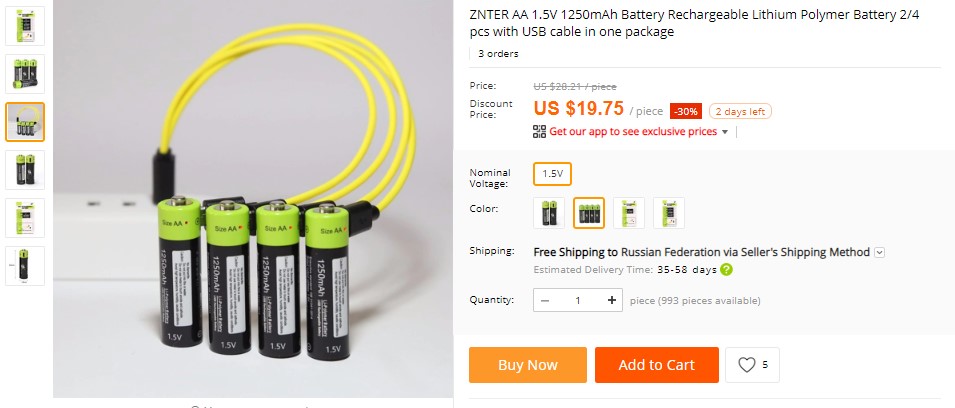Expand the shipping method dropdown
955x408 pixels.
coord(879,252)
